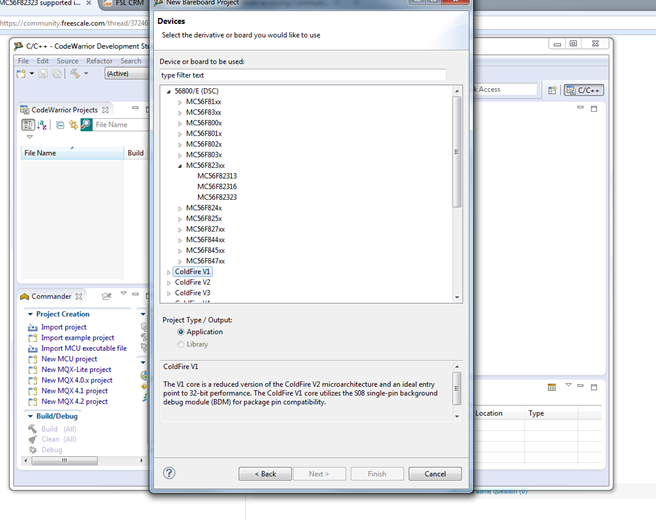Open the Build hammer dropdown arrow

86,74
